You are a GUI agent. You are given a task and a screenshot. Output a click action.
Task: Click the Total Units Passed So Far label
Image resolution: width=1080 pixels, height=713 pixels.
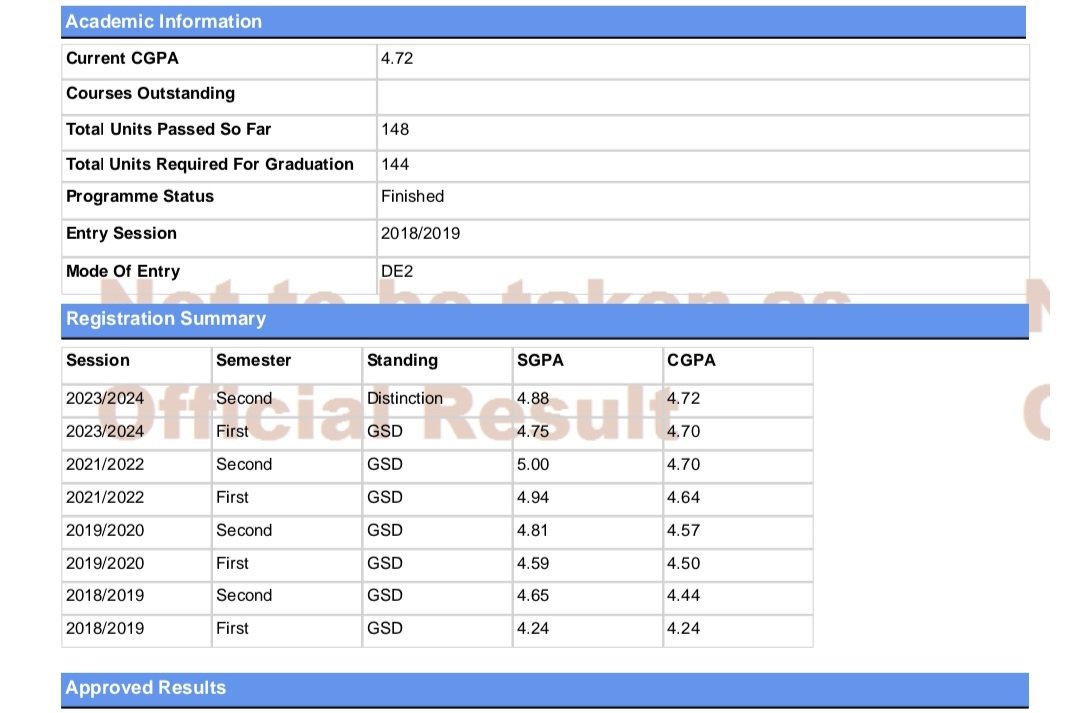(x=169, y=130)
